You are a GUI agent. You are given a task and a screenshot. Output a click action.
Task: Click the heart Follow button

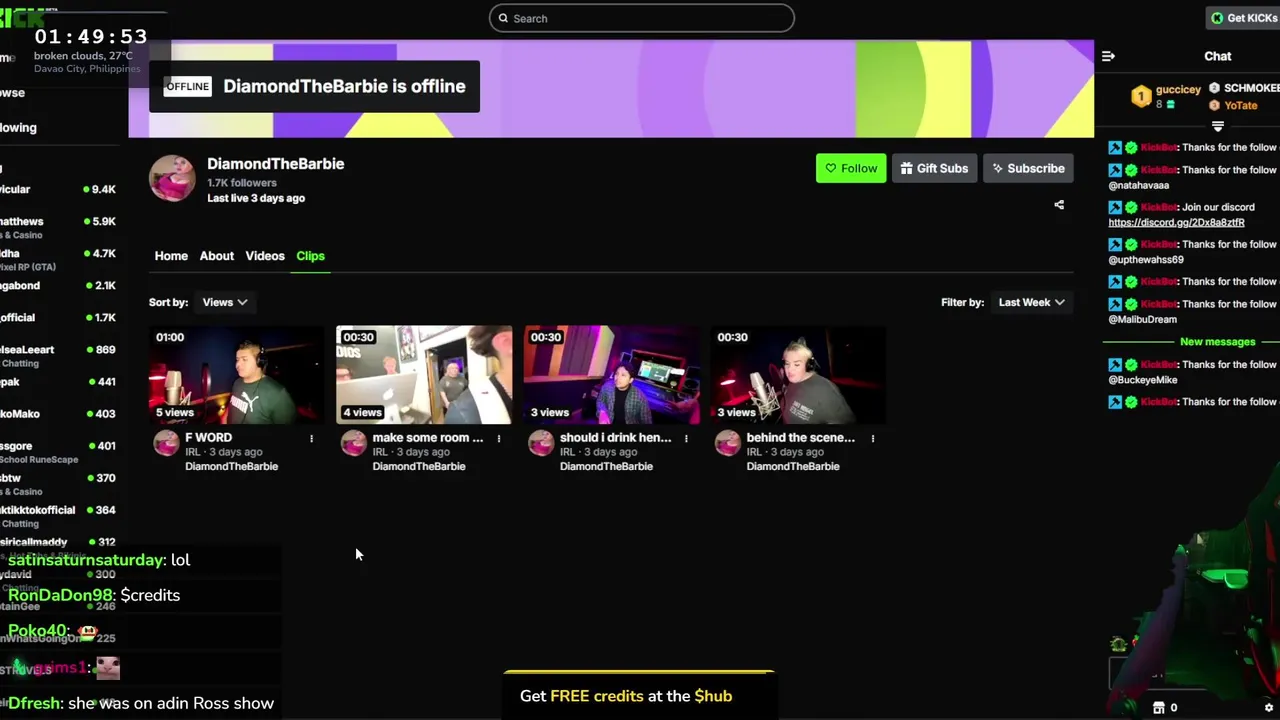(x=851, y=168)
